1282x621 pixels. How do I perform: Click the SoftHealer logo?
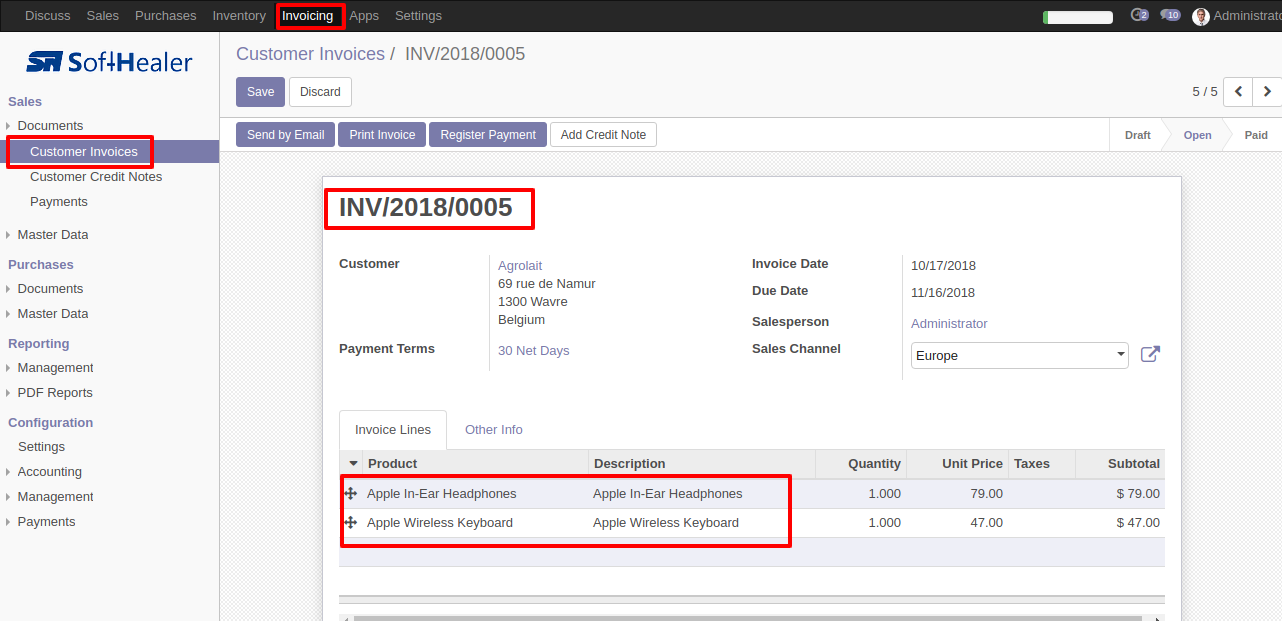[109, 62]
